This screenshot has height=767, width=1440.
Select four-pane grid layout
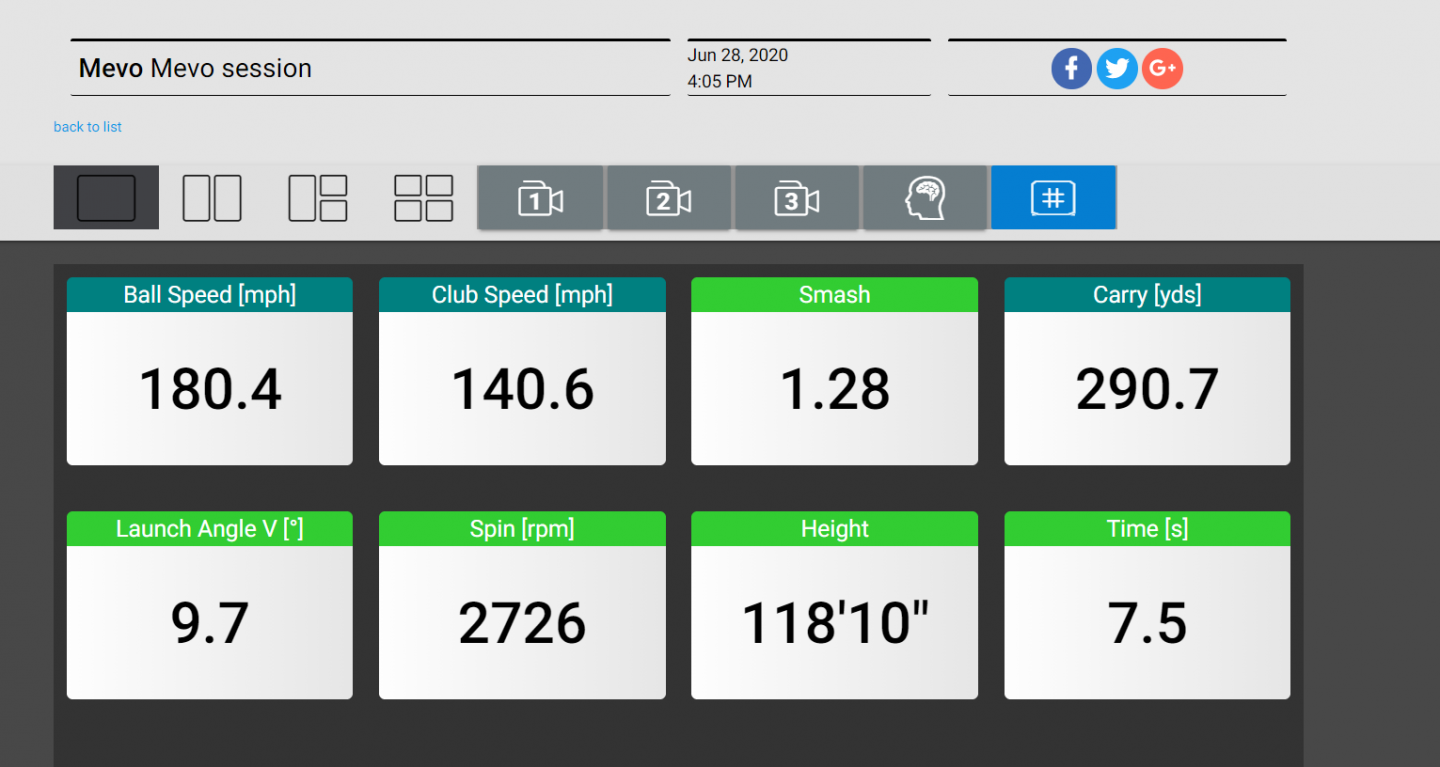click(x=424, y=198)
